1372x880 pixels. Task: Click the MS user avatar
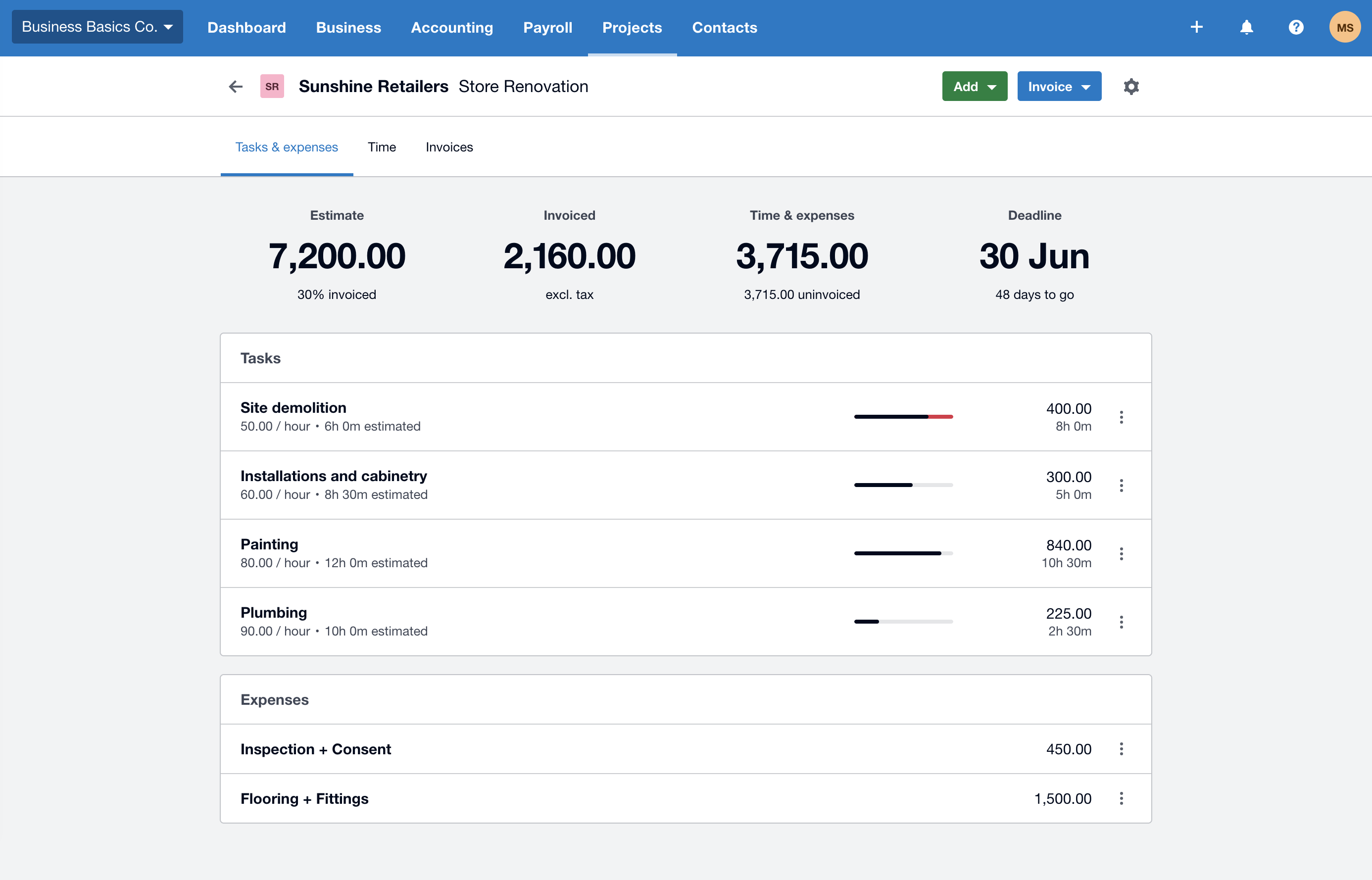[x=1345, y=27]
